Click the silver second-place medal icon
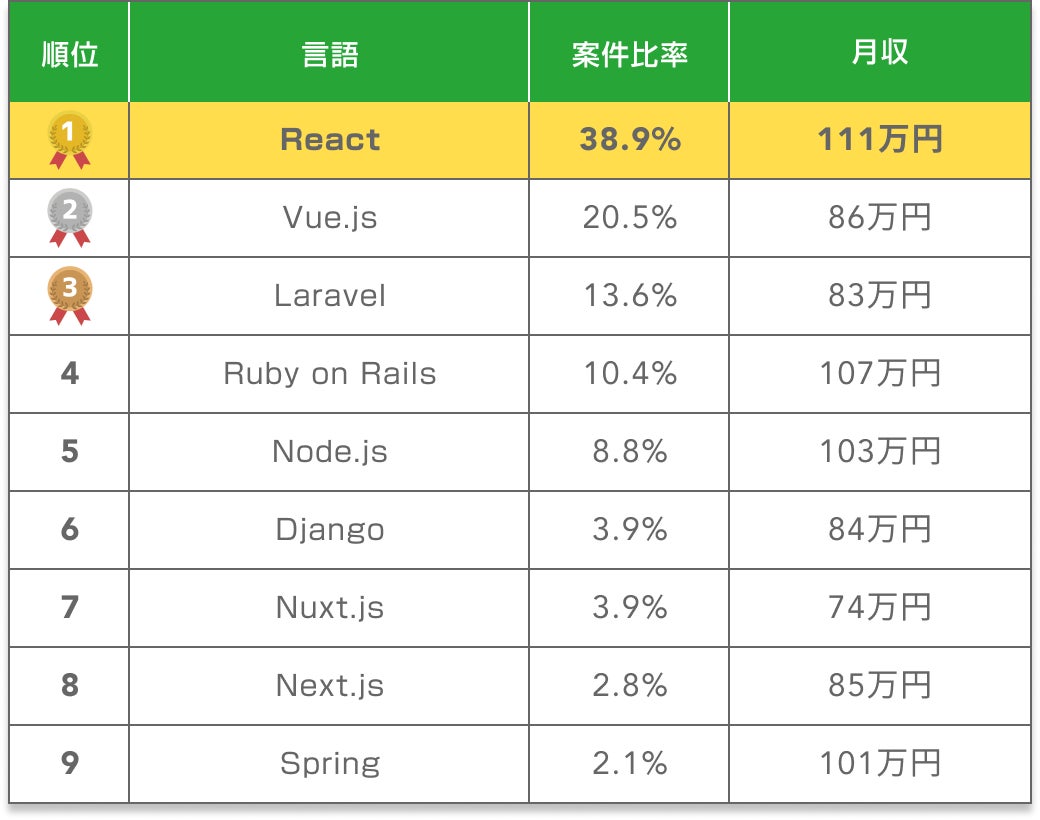The image size is (1040, 820). coord(69,217)
